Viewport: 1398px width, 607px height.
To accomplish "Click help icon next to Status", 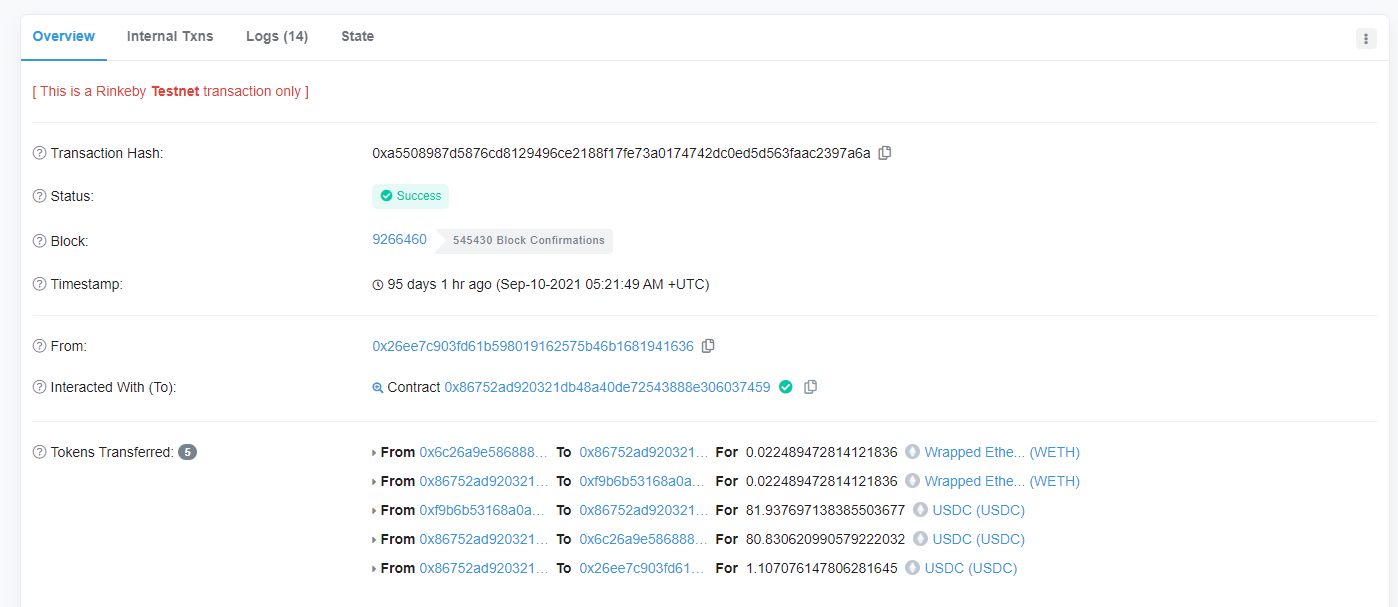I will (x=40, y=196).
